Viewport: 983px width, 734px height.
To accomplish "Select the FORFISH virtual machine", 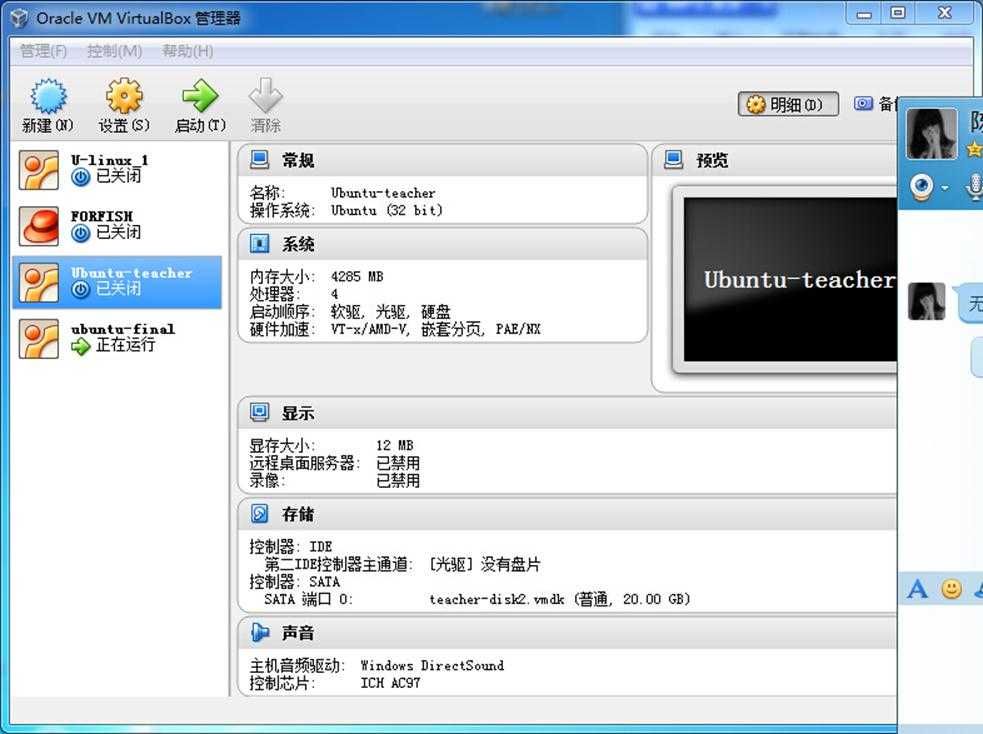I will click(117, 226).
